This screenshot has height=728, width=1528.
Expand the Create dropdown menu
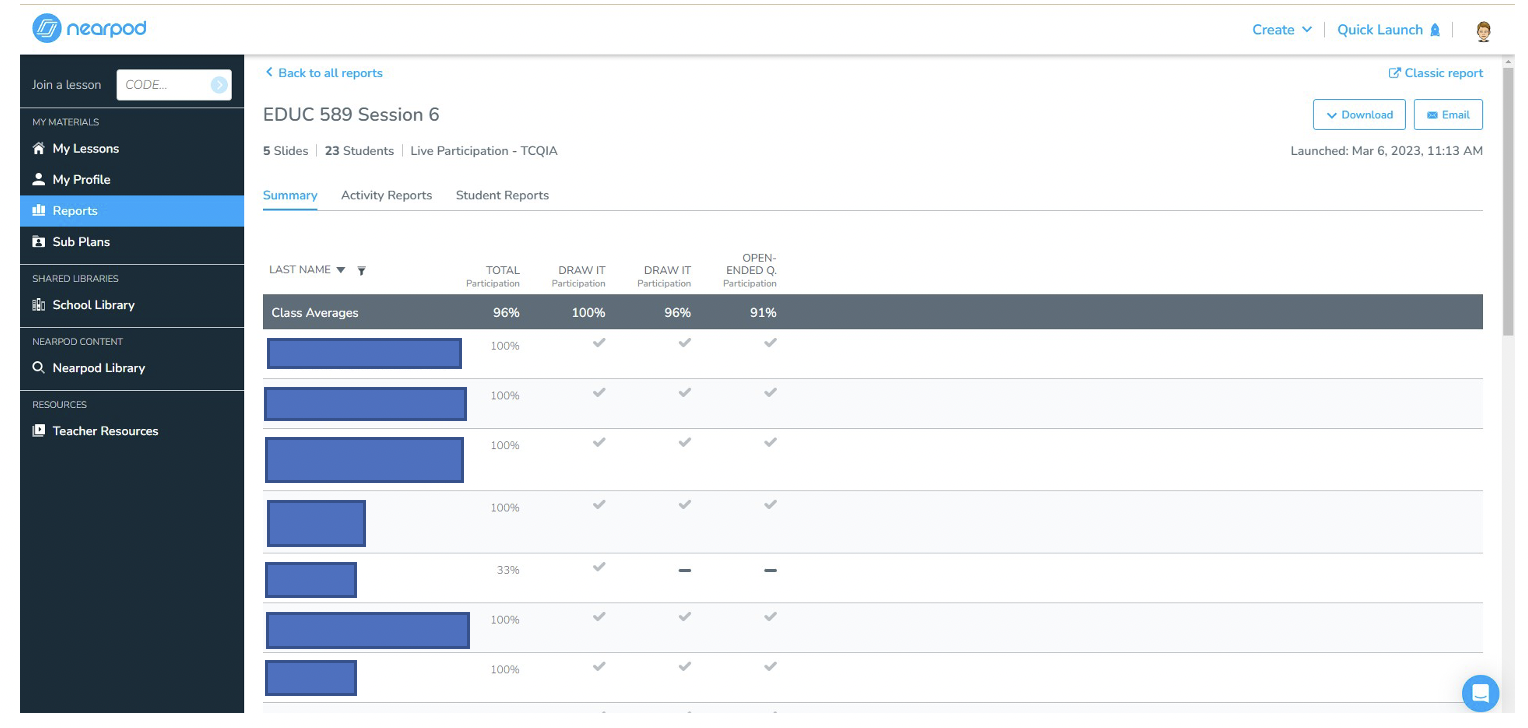pos(1282,30)
